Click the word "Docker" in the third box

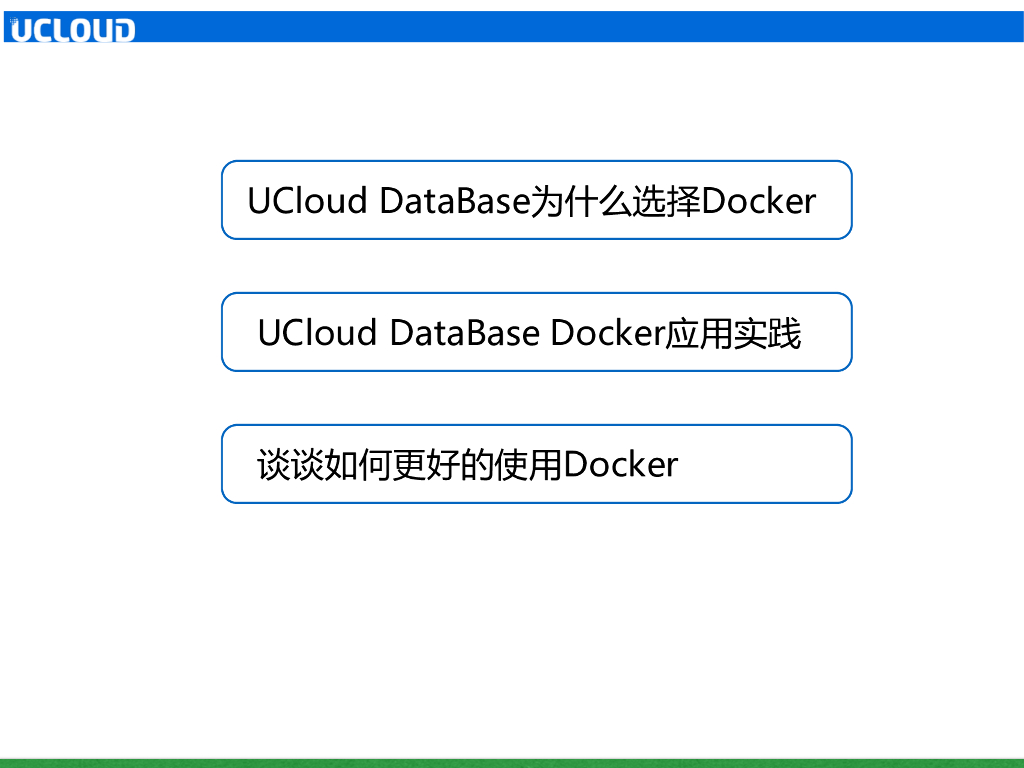coord(621,465)
